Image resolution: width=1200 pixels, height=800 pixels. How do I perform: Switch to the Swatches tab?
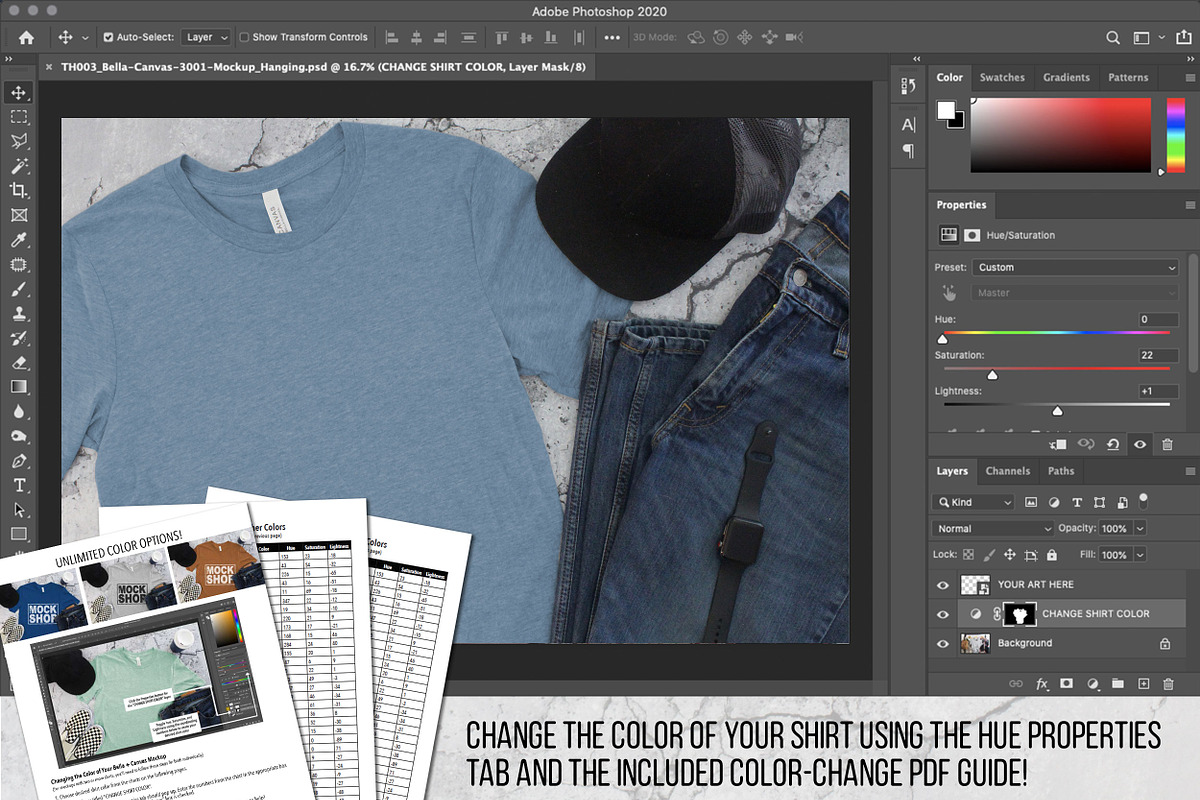tap(1002, 77)
